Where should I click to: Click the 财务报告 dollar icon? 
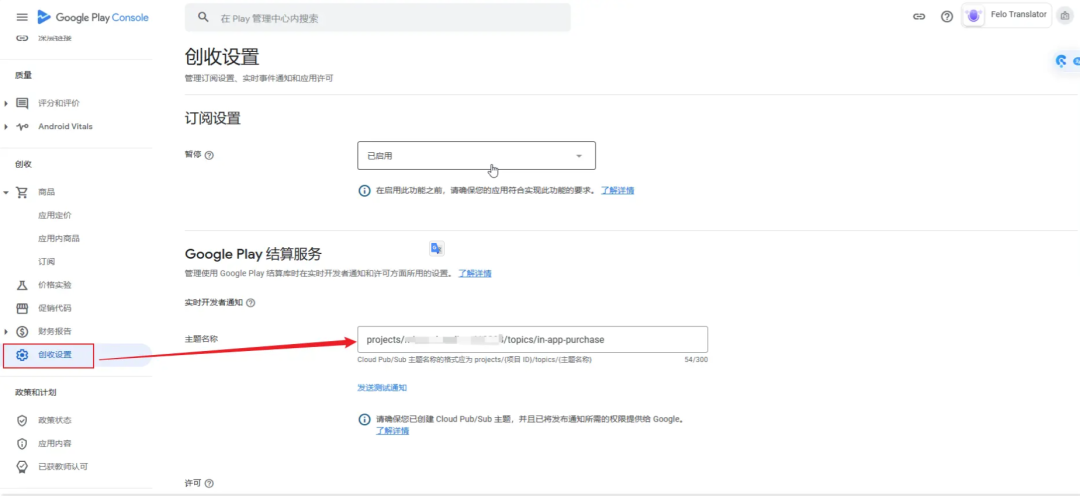pos(22,332)
